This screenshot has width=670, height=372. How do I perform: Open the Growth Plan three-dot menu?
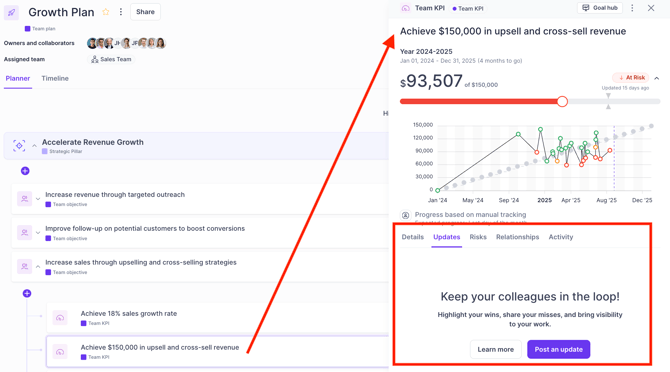click(x=121, y=12)
